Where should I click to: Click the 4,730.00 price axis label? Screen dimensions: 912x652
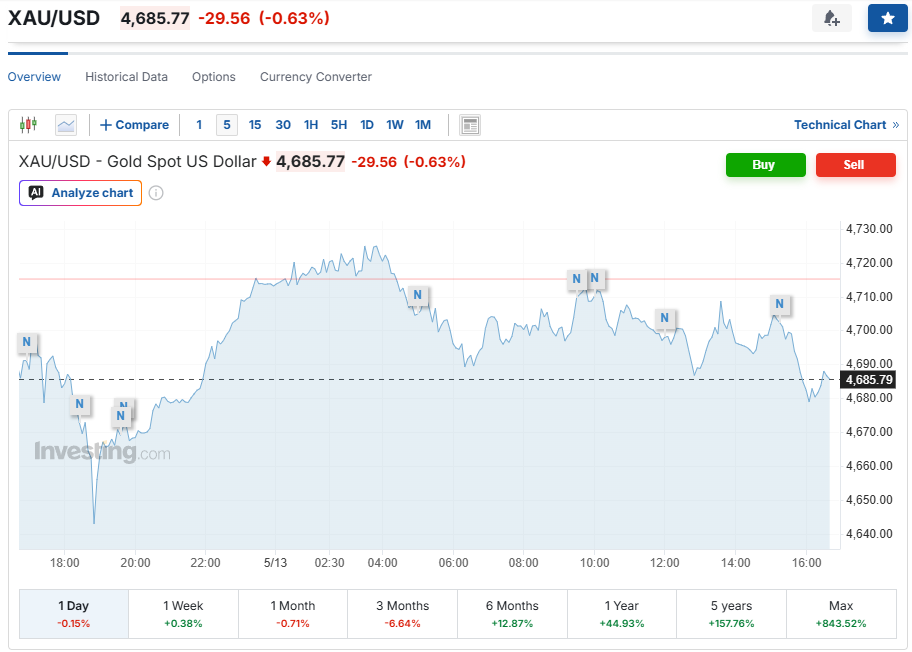[869, 229]
